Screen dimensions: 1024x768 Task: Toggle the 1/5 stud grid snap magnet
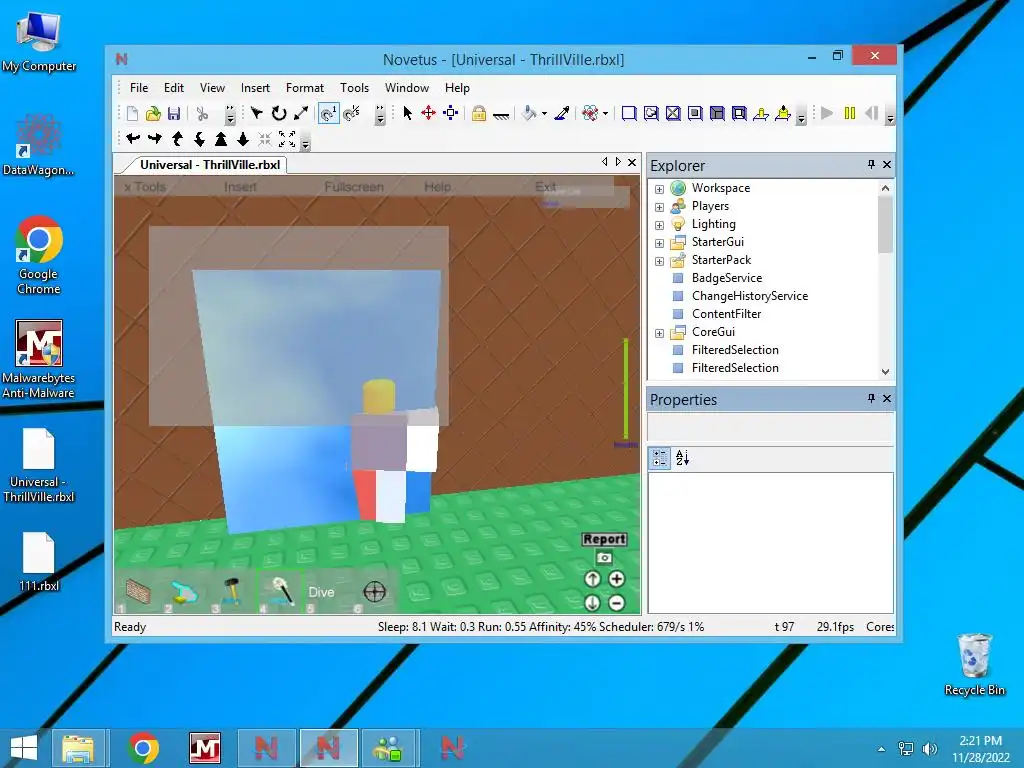tap(351, 114)
